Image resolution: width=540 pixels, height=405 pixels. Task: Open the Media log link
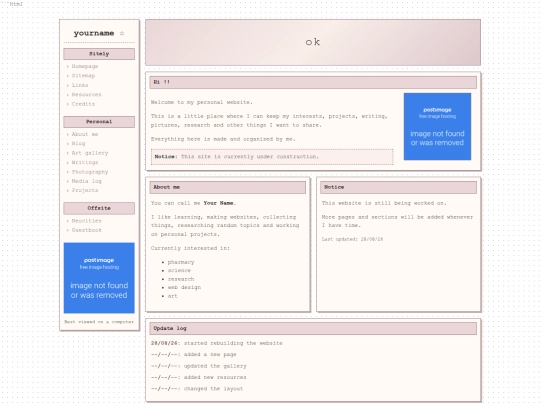86,181
